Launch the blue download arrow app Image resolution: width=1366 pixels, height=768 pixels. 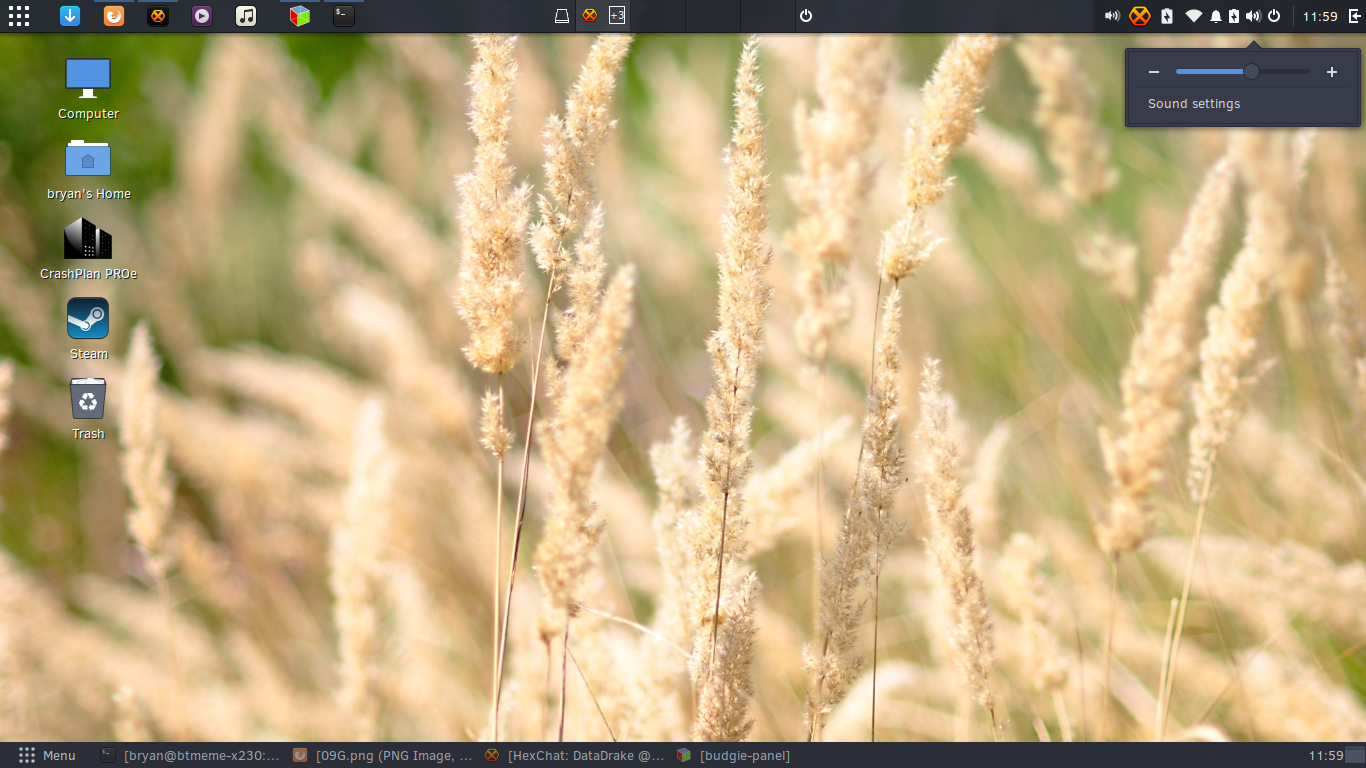click(x=69, y=16)
